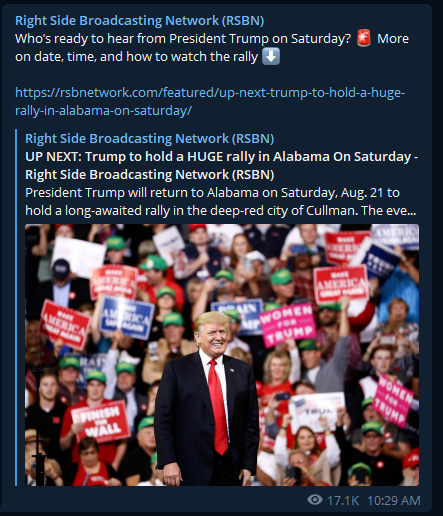
Task: Open the UP NEXT Trump rally preview title
Action: [x=222, y=165]
